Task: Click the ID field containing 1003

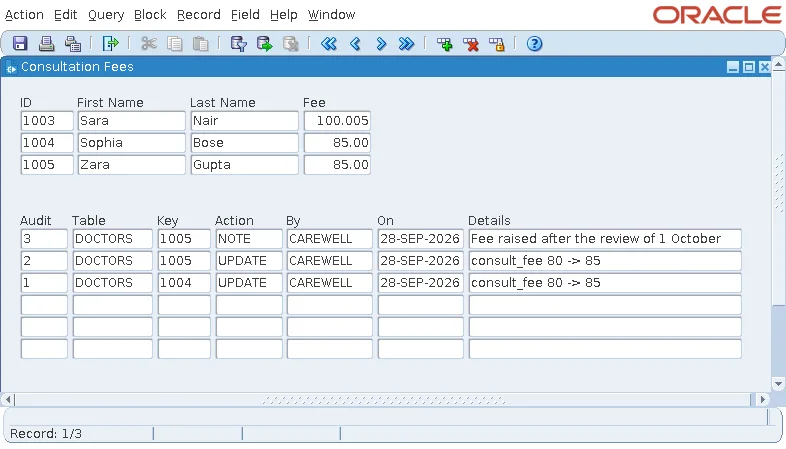Action: (47, 121)
